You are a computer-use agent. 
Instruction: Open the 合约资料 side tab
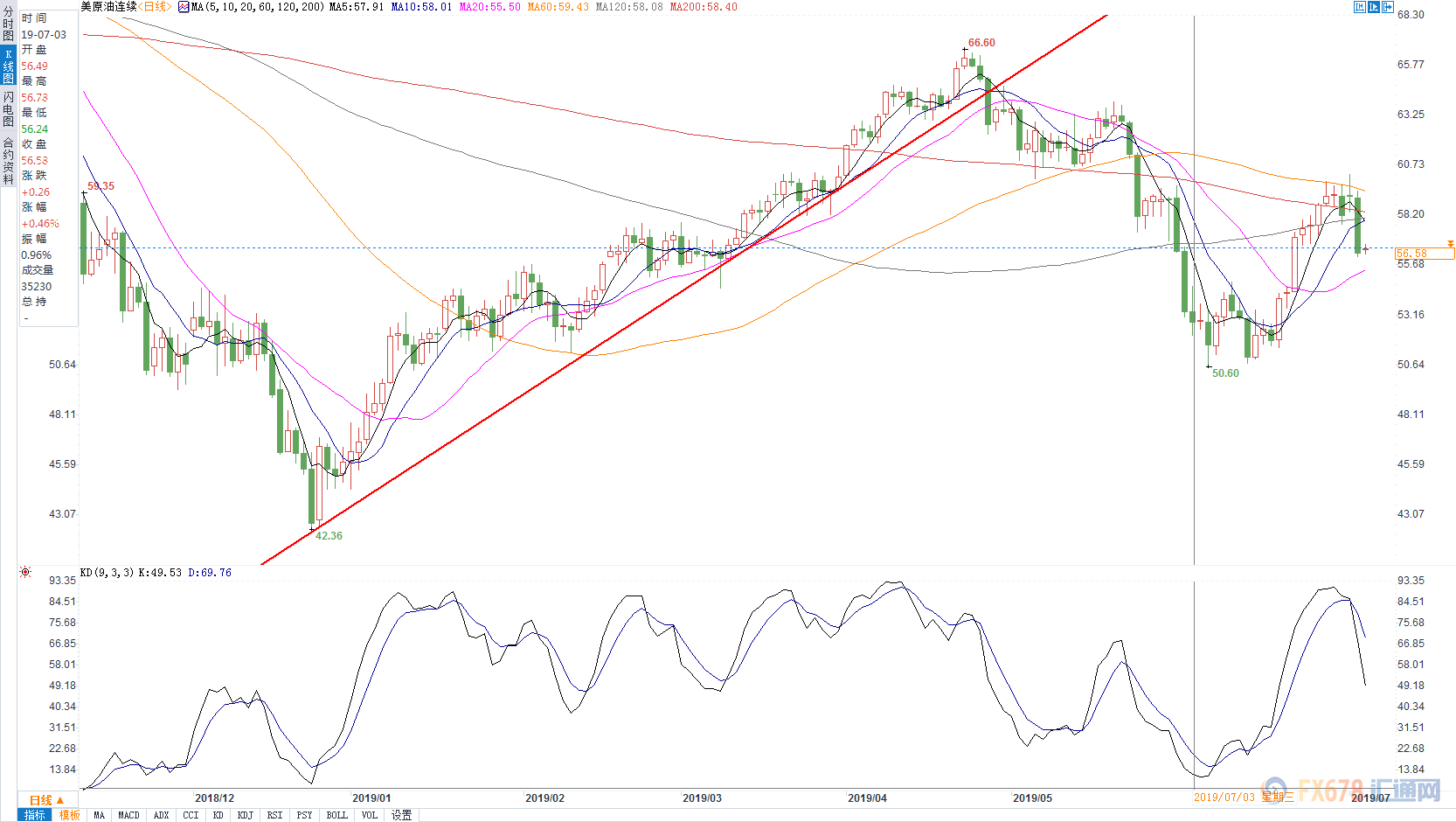click(8, 160)
